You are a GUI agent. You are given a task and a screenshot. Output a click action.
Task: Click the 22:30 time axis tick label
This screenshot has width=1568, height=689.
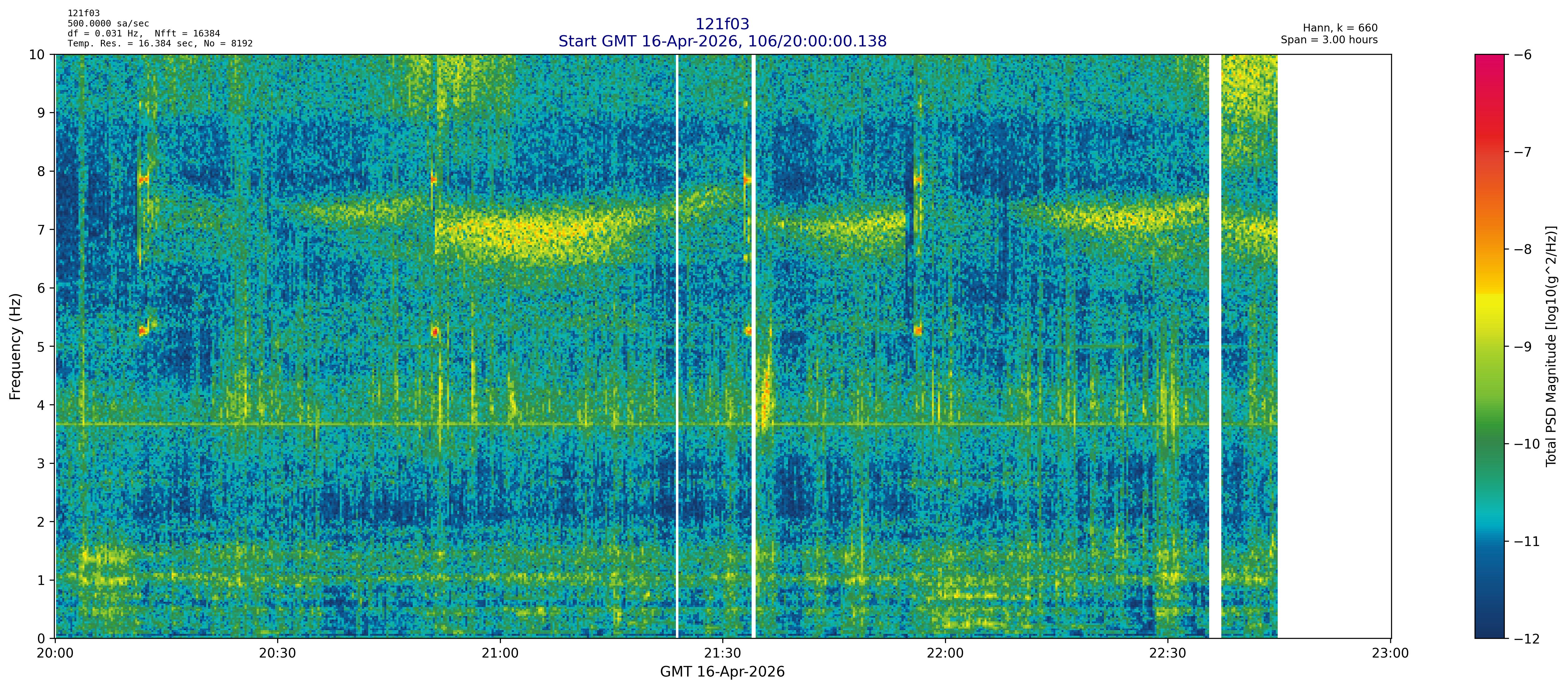pos(1167,654)
